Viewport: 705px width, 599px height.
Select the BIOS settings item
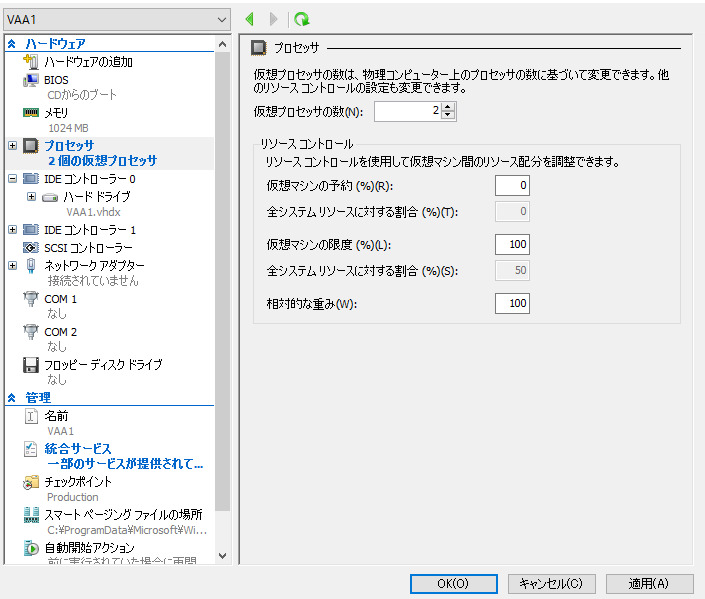pos(56,79)
